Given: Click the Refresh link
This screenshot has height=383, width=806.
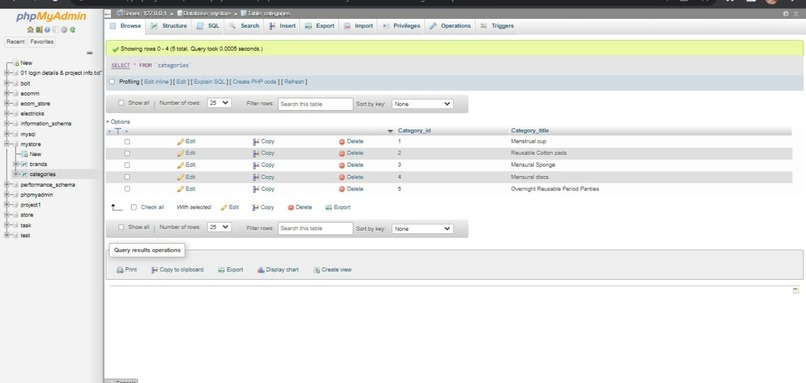Looking at the screenshot, I should pyautogui.click(x=295, y=82).
